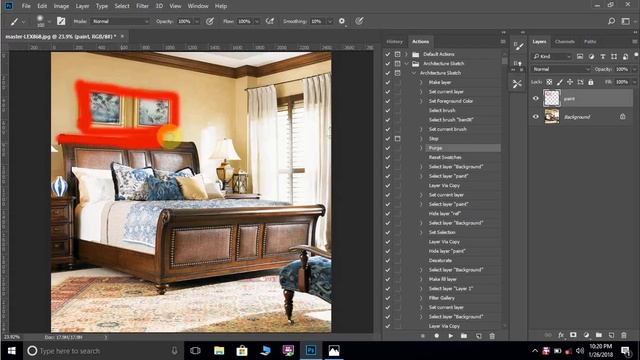640x360 pixels.
Task: Expand the Default Actions set
Action: [x=406, y=54]
